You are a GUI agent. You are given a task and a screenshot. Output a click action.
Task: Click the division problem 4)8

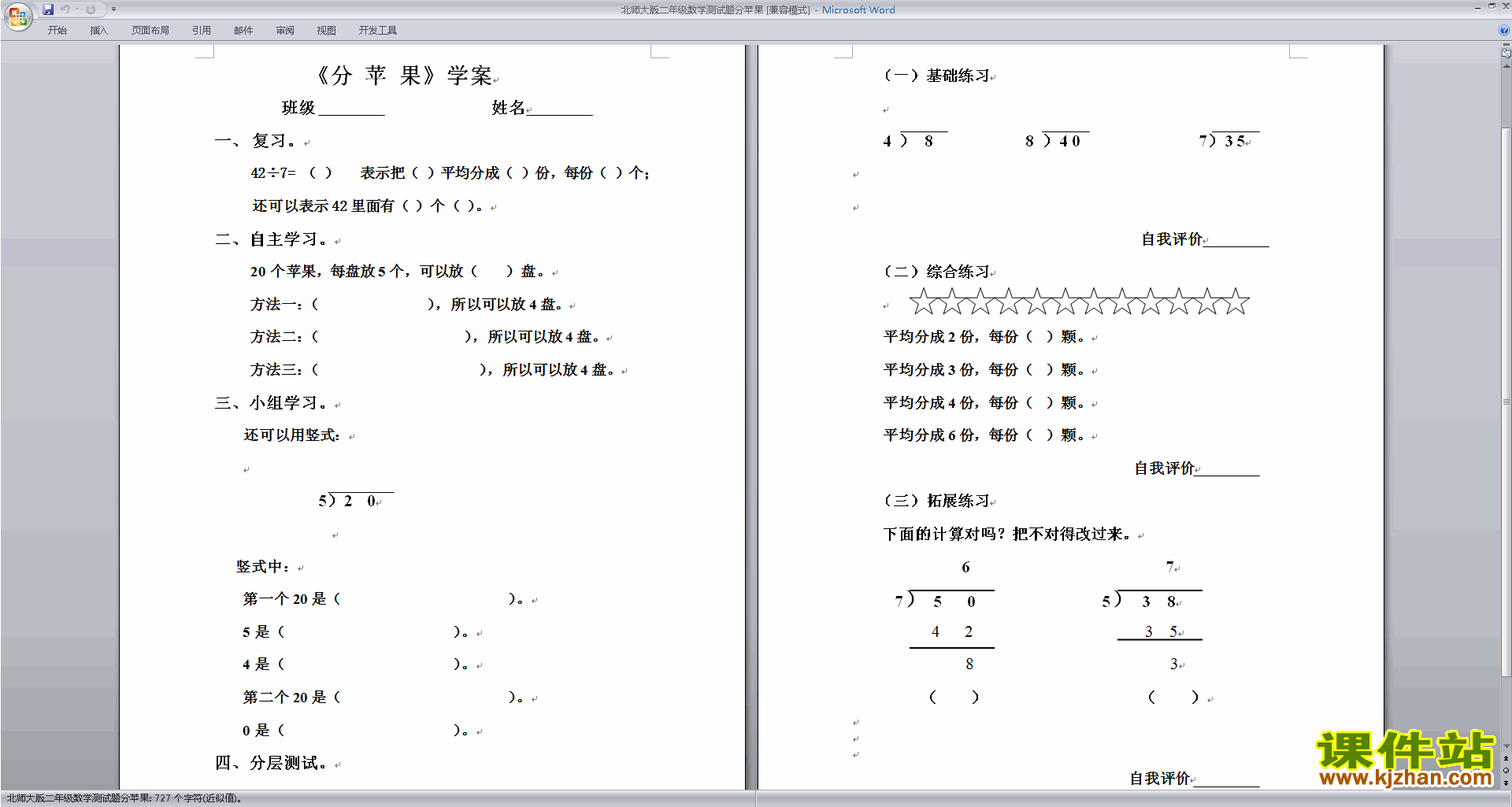point(915,139)
